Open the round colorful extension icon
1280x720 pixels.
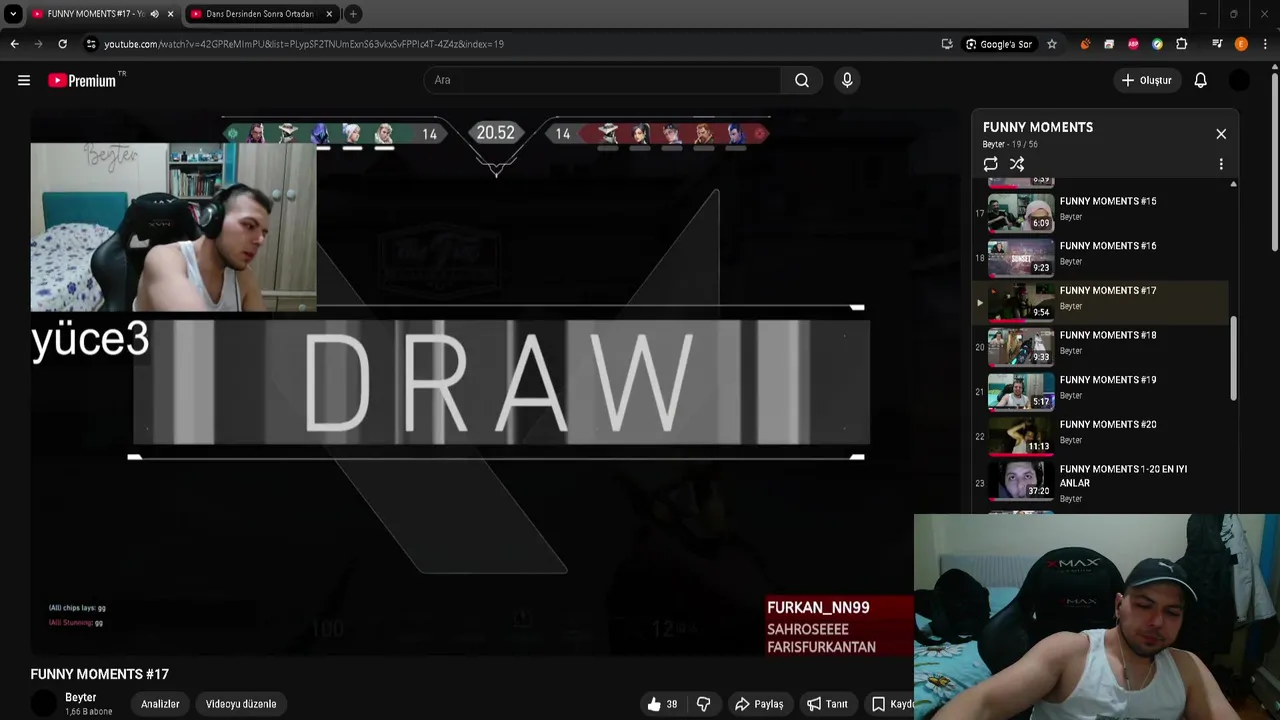pos(1157,44)
